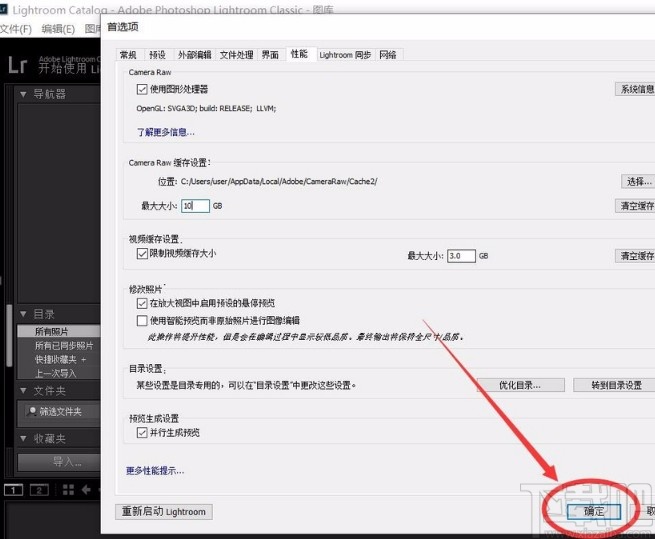Toggle 在放大视图中启用预设的悬停预览 checkbox
This screenshot has width=655, height=539.
pos(142,303)
